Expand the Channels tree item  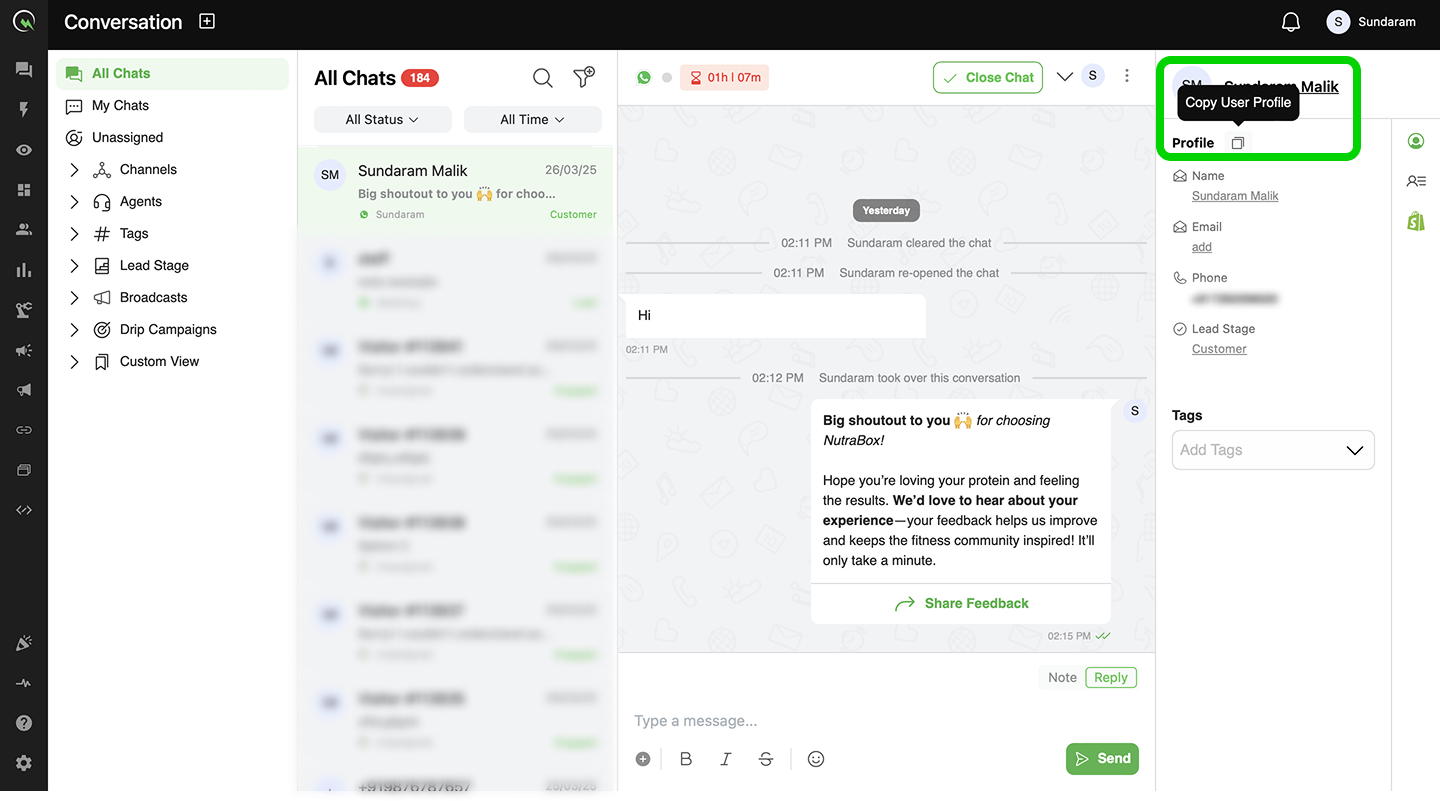(x=74, y=170)
